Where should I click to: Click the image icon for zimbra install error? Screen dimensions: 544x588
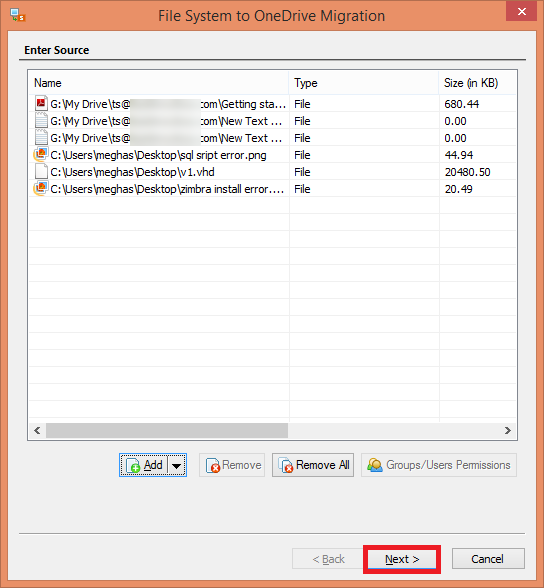[x=41, y=188]
